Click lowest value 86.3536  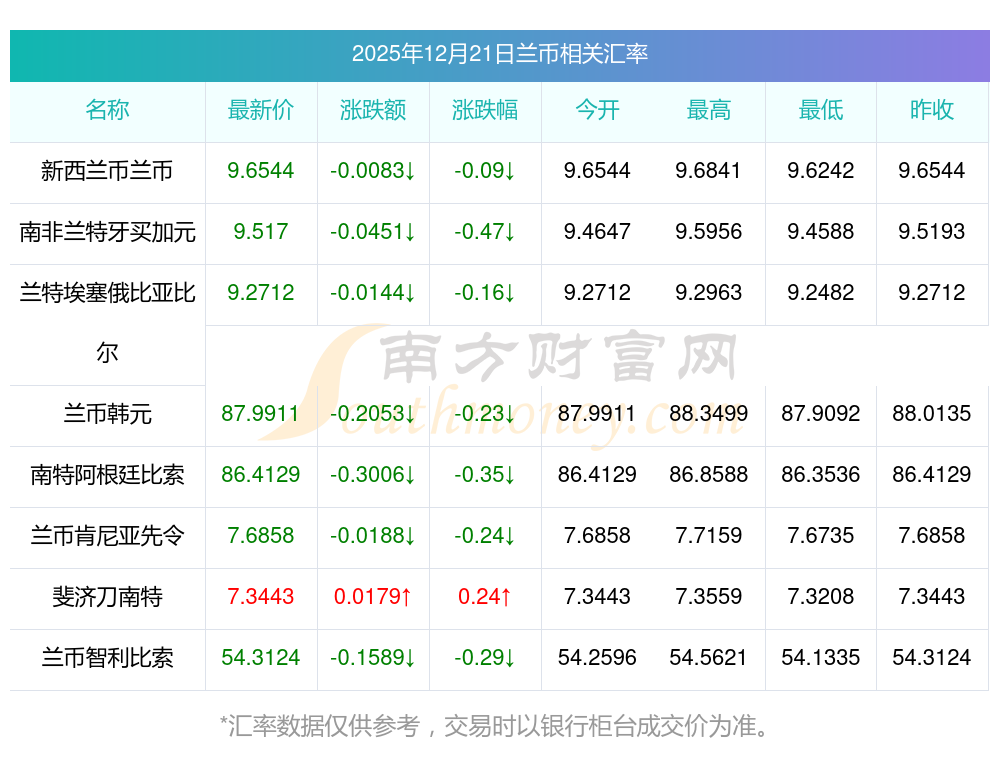[821, 474]
